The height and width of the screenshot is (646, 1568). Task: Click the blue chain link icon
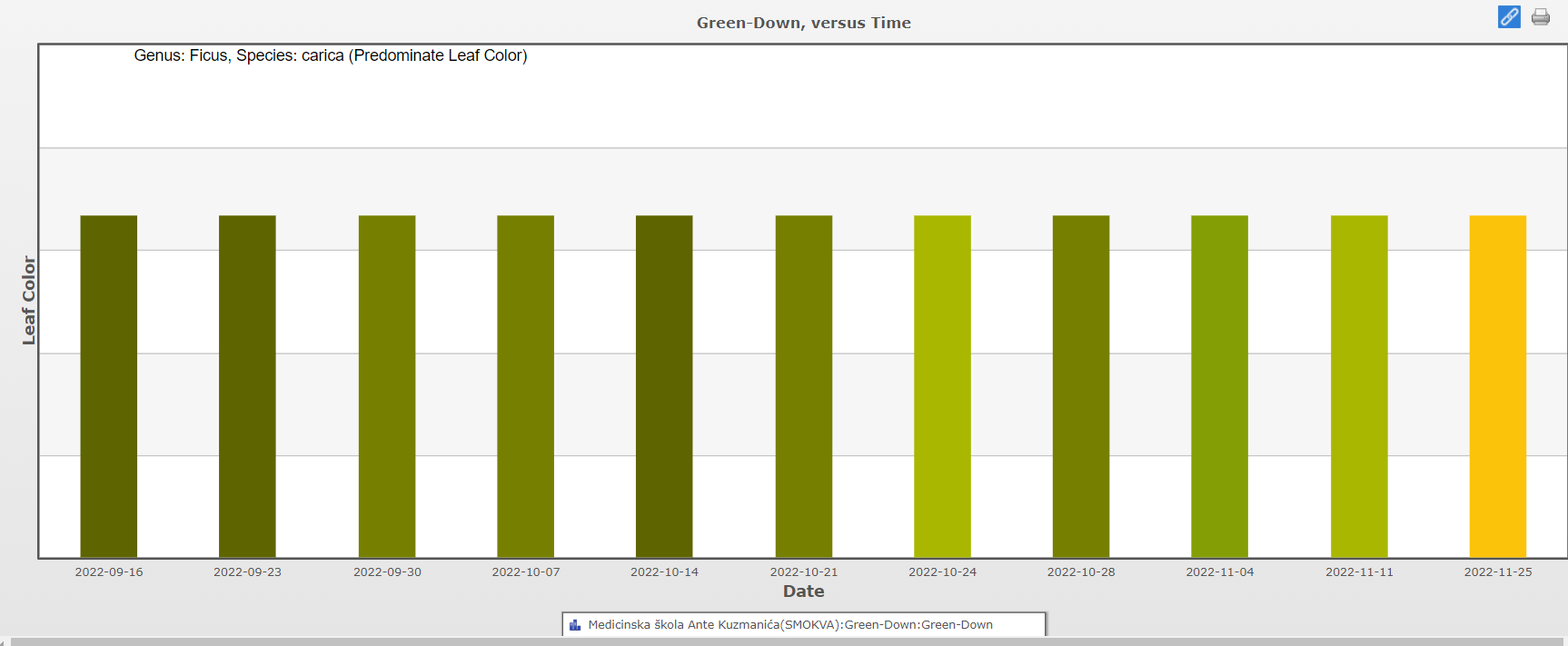point(1509,17)
